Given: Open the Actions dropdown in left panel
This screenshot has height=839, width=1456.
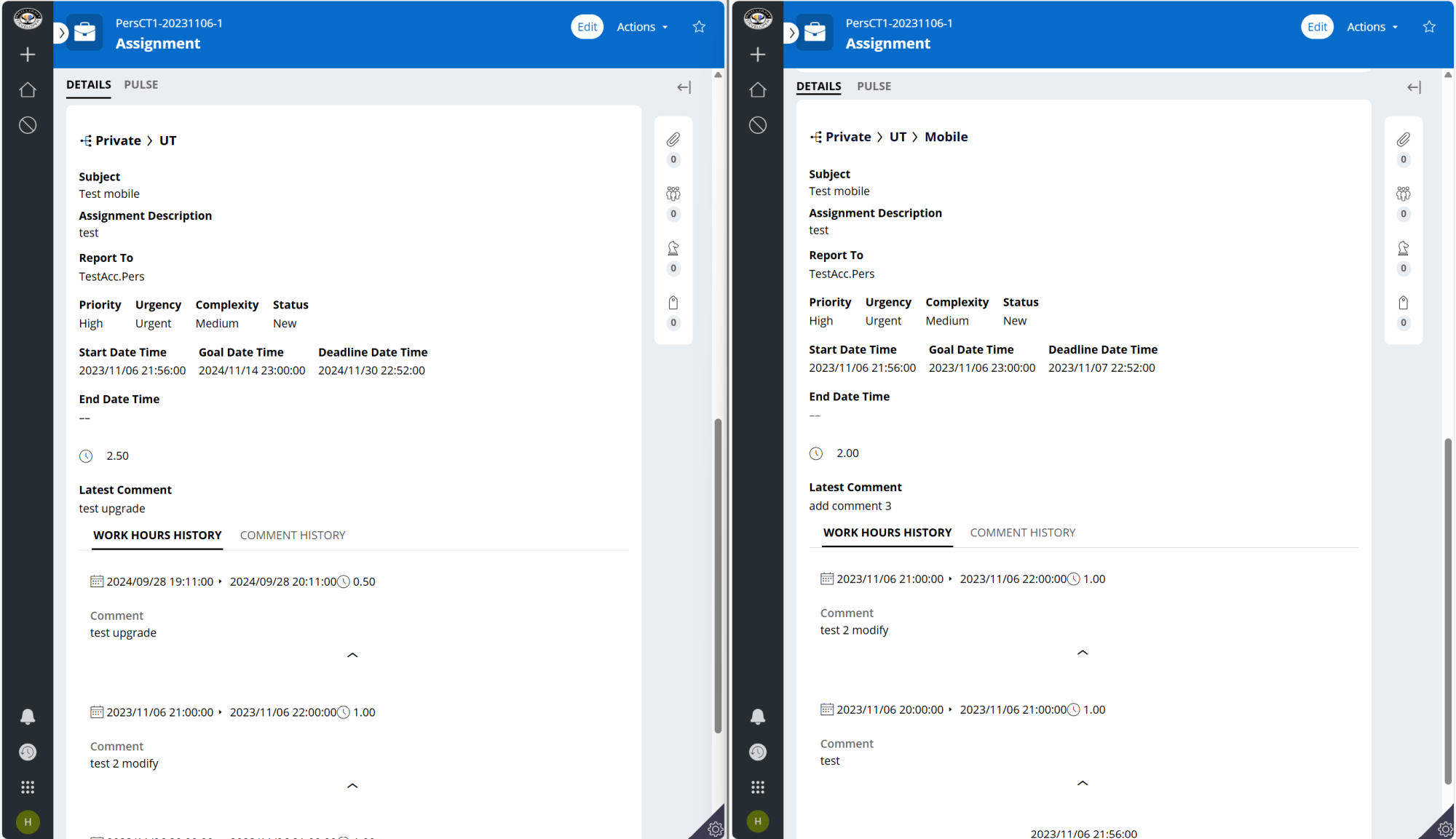Looking at the screenshot, I should [642, 27].
